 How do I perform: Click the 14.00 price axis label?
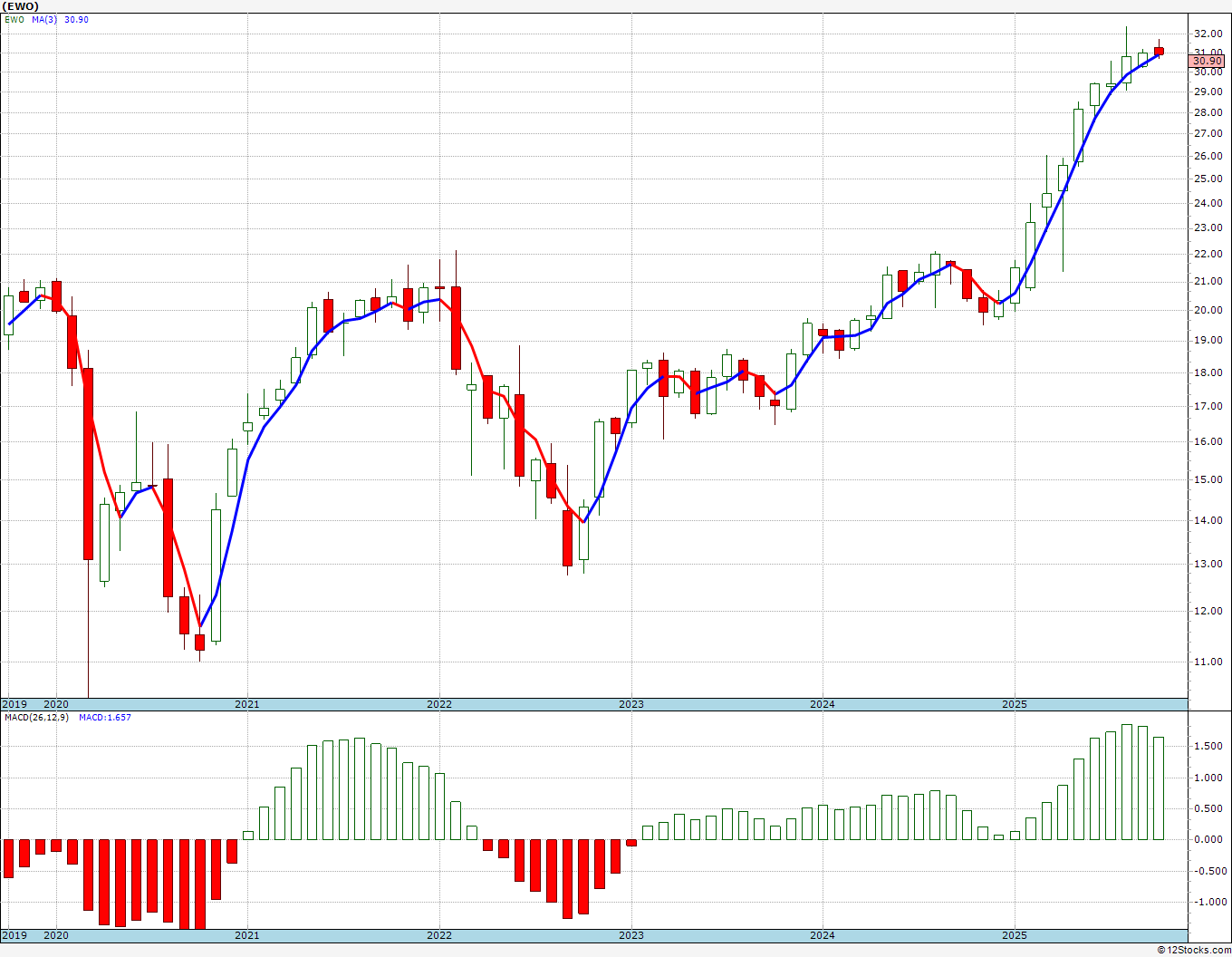[1208, 520]
